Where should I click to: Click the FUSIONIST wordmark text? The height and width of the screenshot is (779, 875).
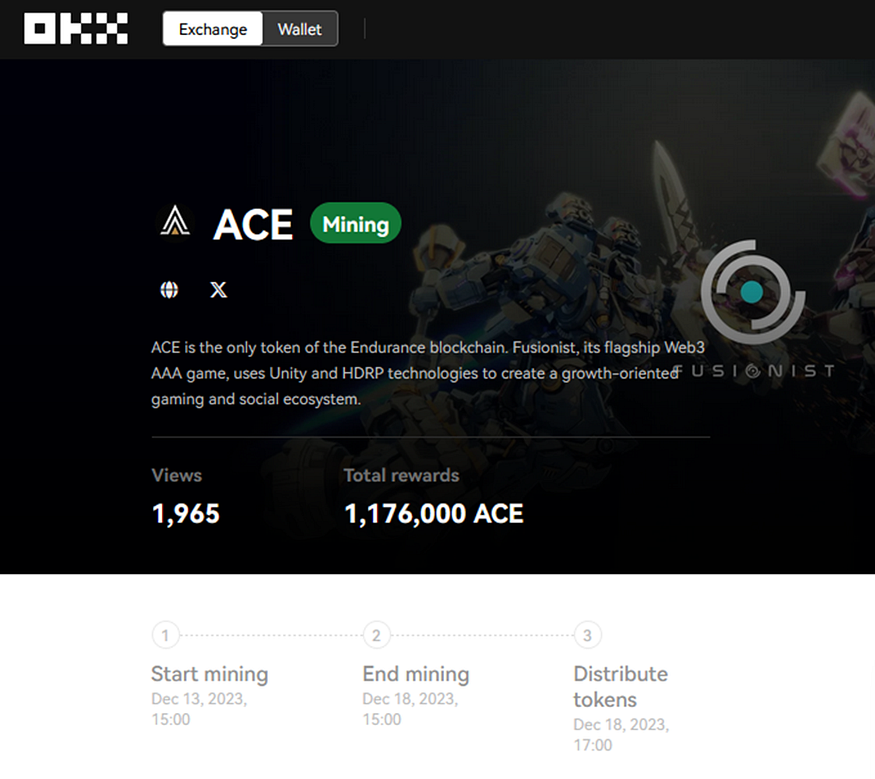(754, 371)
